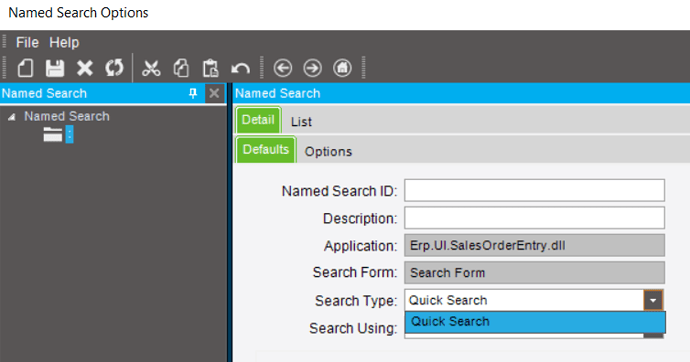690x362 pixels.
Task: Switch to the Detail tab
Action: [x=258, y=120]
